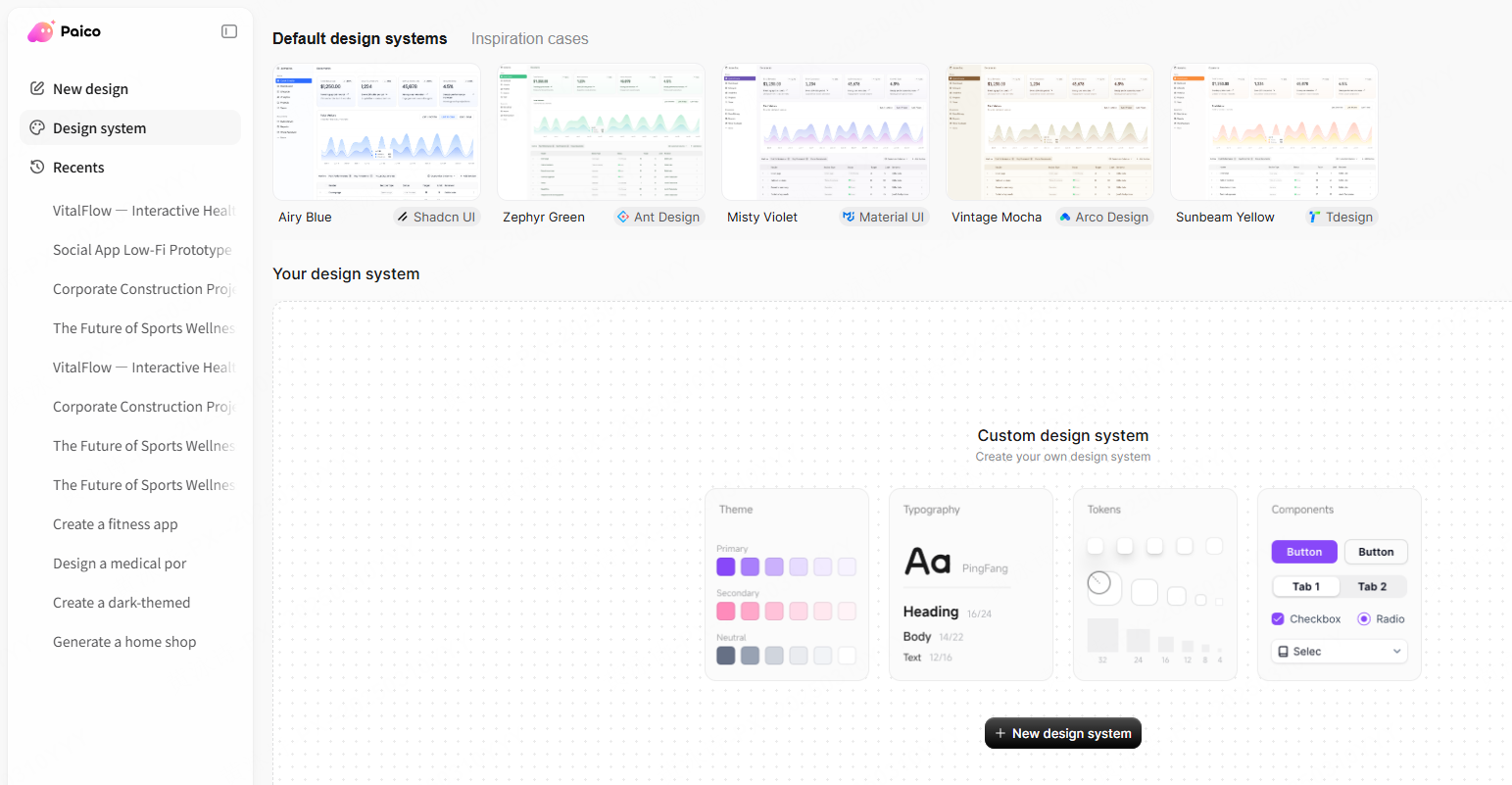Click the Material UI badge
This screenshot has width=1512, height=785.
click(883, 217)
